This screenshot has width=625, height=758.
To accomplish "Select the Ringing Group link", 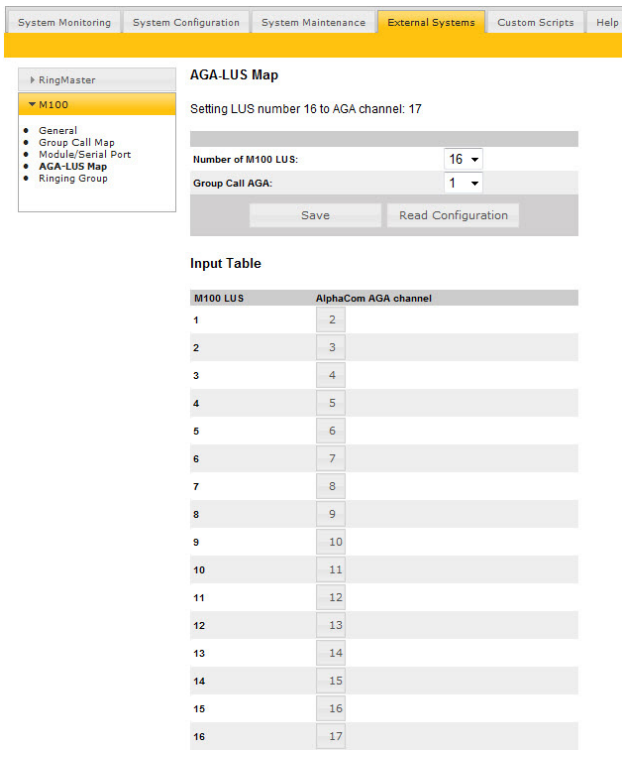I will (73, 179).
